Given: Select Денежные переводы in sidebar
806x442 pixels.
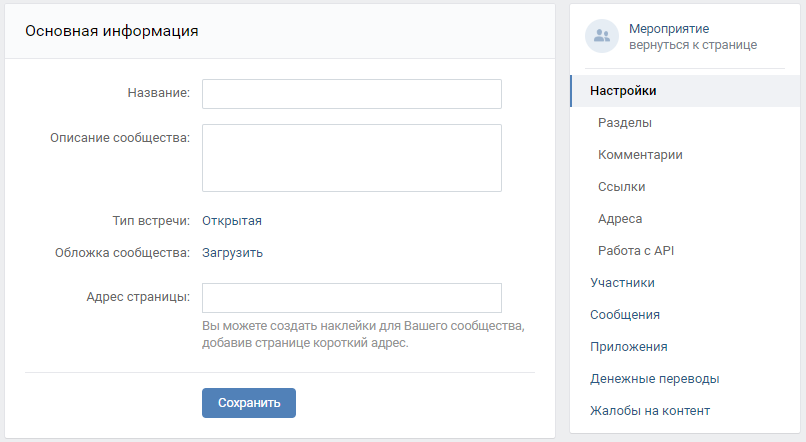Looking at the screenshot, I should point(654,379).
